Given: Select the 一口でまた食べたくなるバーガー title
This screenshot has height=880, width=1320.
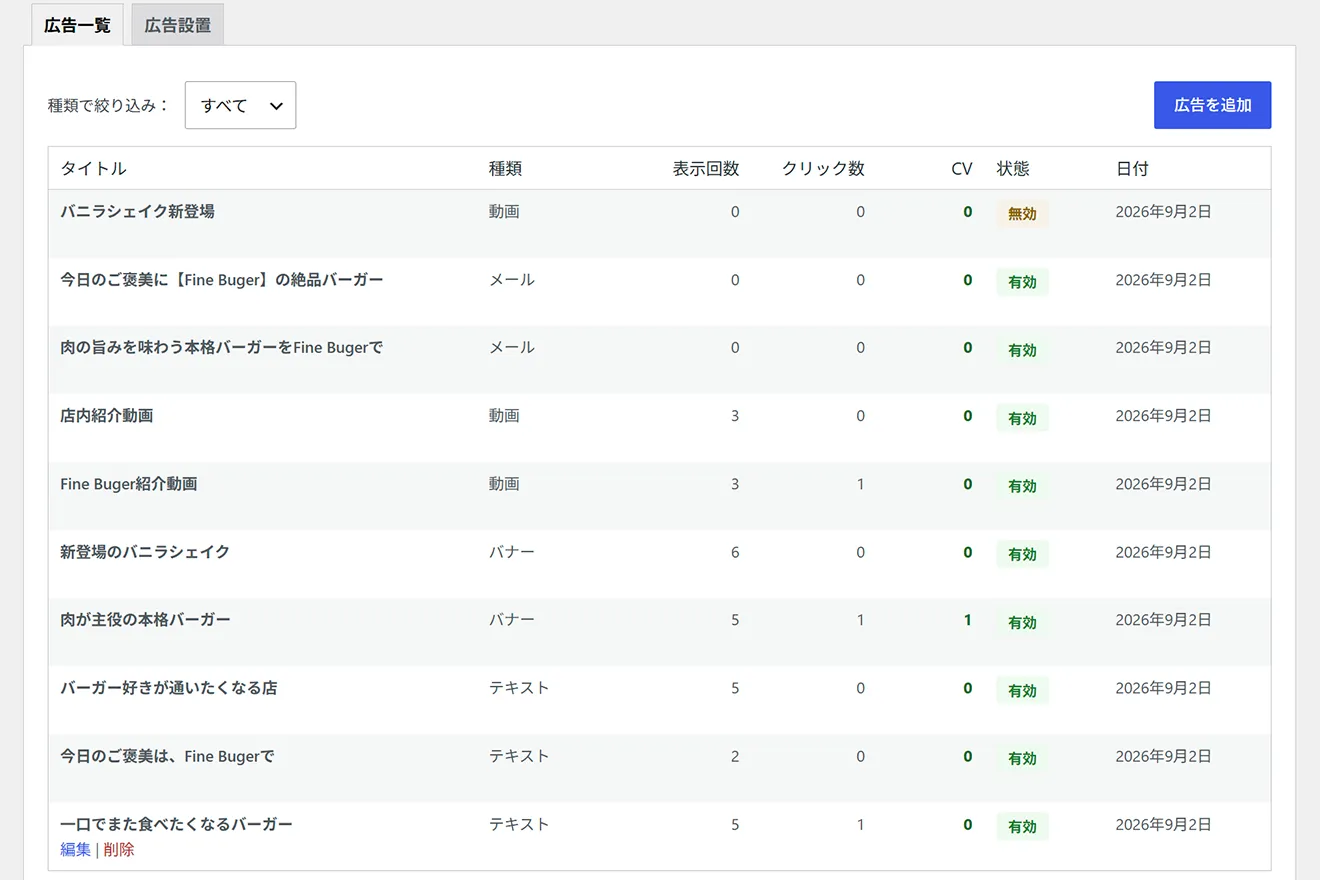Looking at the screenshot, I should click(176, 825).
